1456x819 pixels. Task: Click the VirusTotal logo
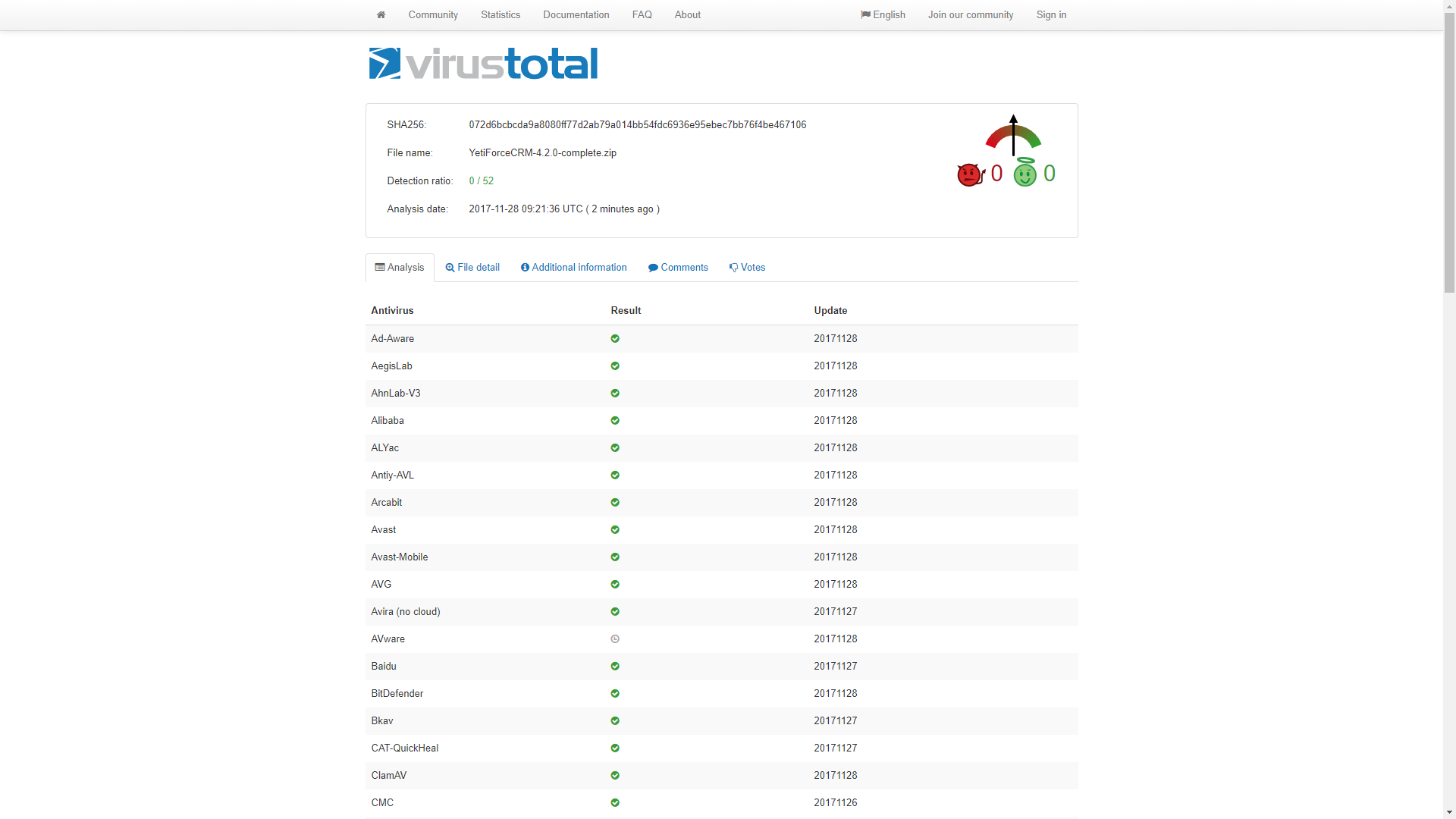483,64
